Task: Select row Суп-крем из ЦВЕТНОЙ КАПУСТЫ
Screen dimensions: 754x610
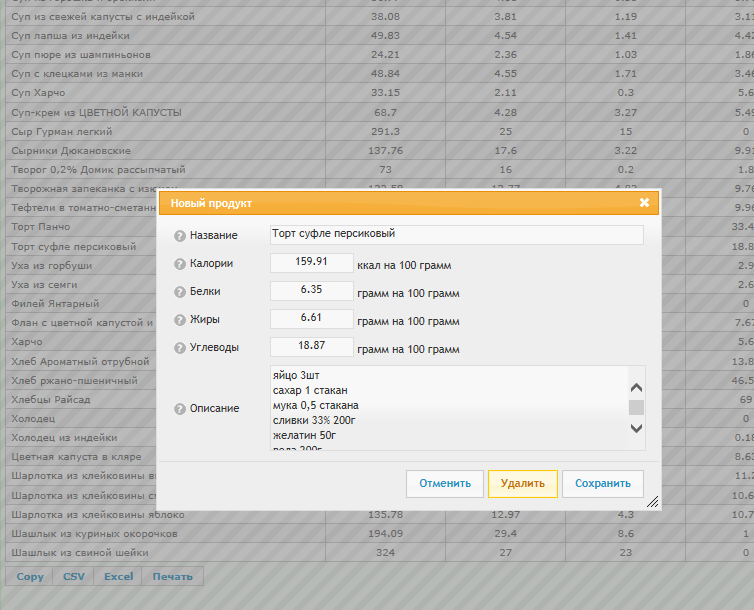Action: pos(380,112)
